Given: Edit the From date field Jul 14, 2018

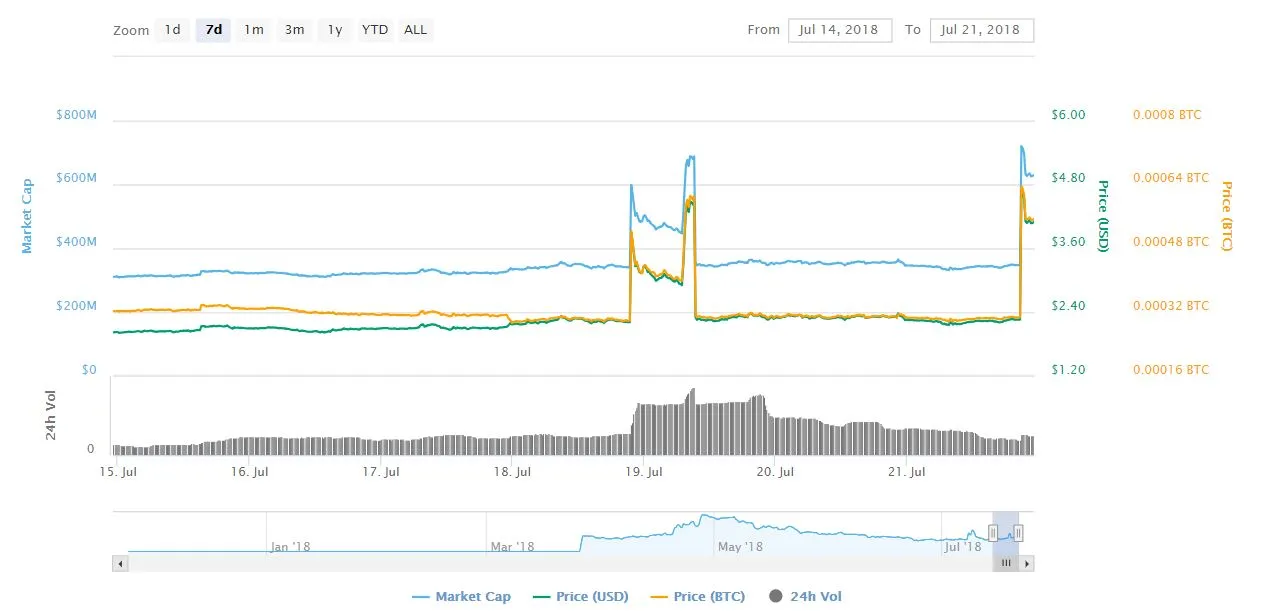Looking at the screenshot, I should [x=839, y=30].
